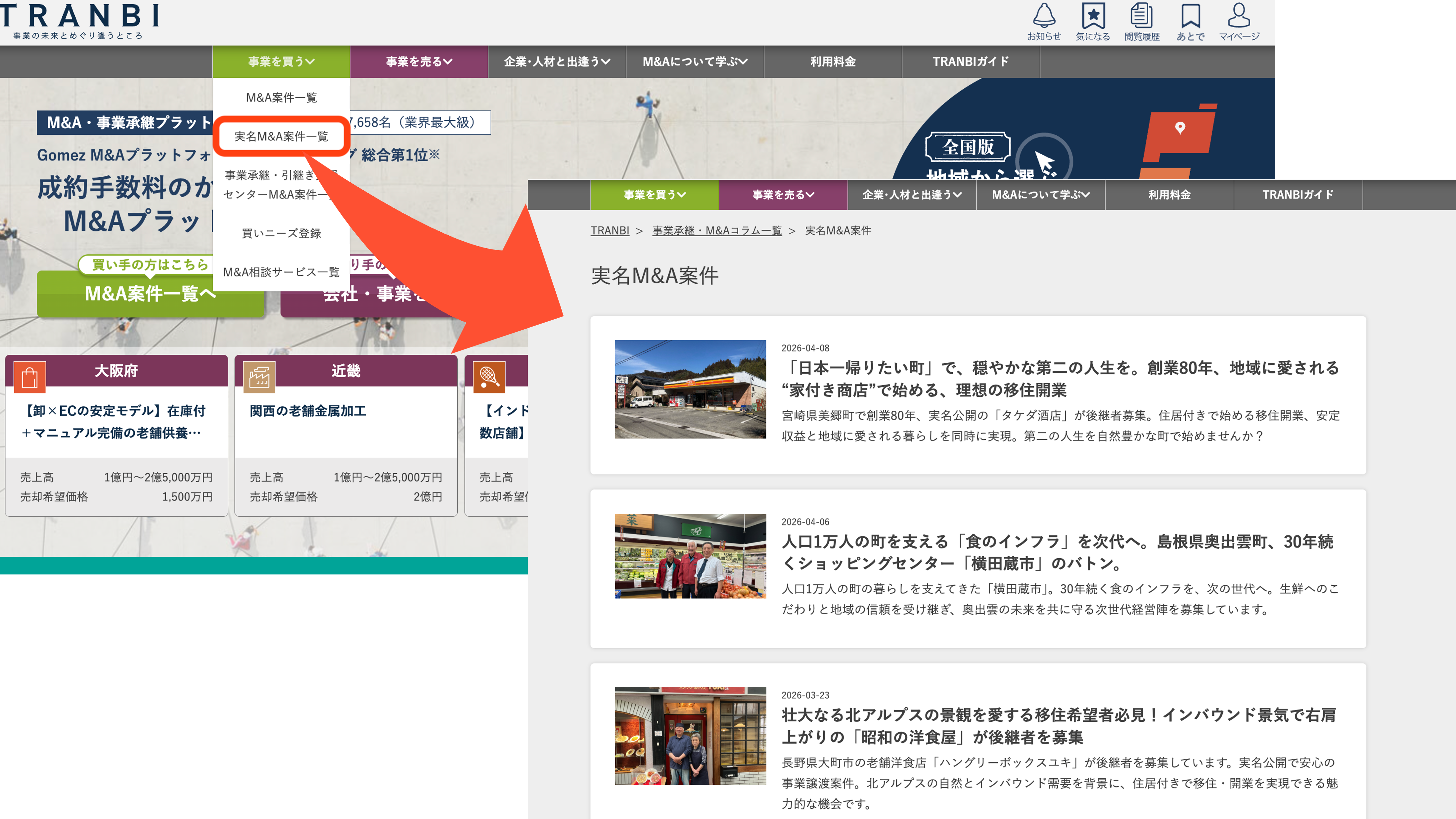Expand the top 事業を買う dropdown menu

click(281, 62)
